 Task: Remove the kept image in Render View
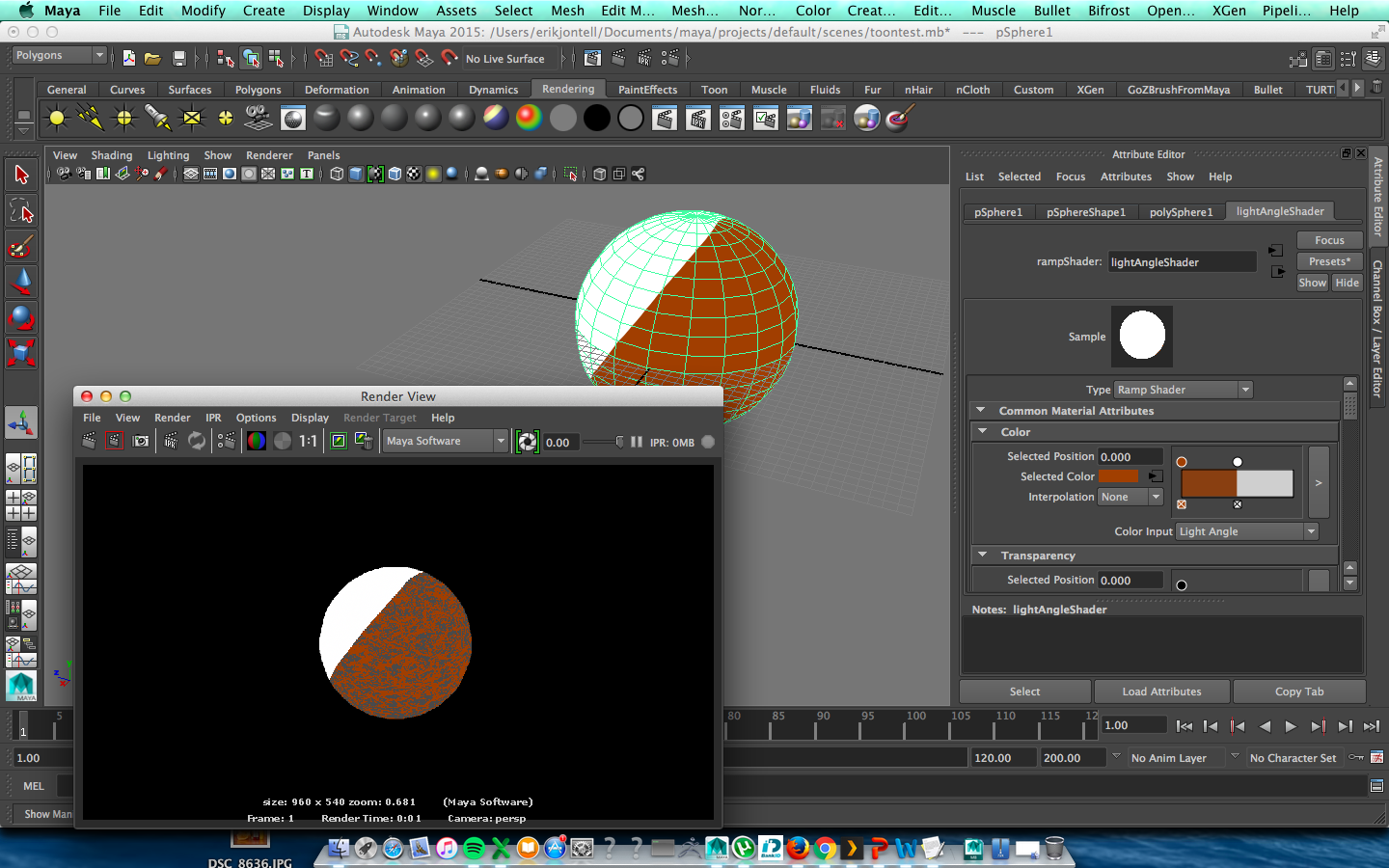click(x=364, y=441)
